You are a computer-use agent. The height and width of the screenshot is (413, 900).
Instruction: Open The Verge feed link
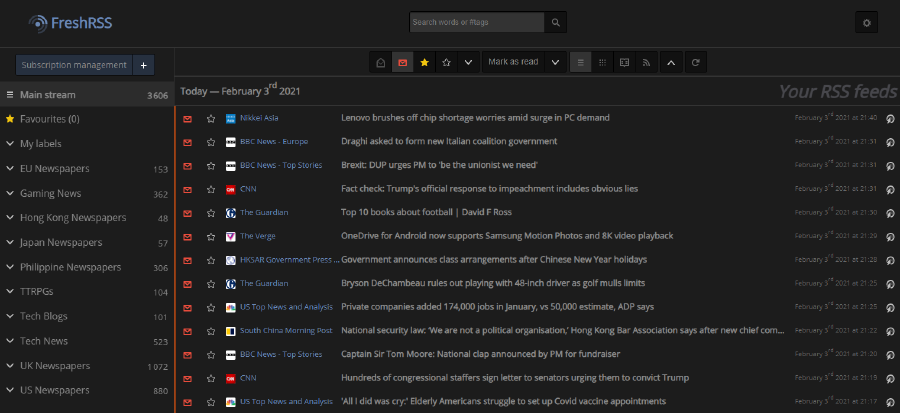[x=258, y=236]
